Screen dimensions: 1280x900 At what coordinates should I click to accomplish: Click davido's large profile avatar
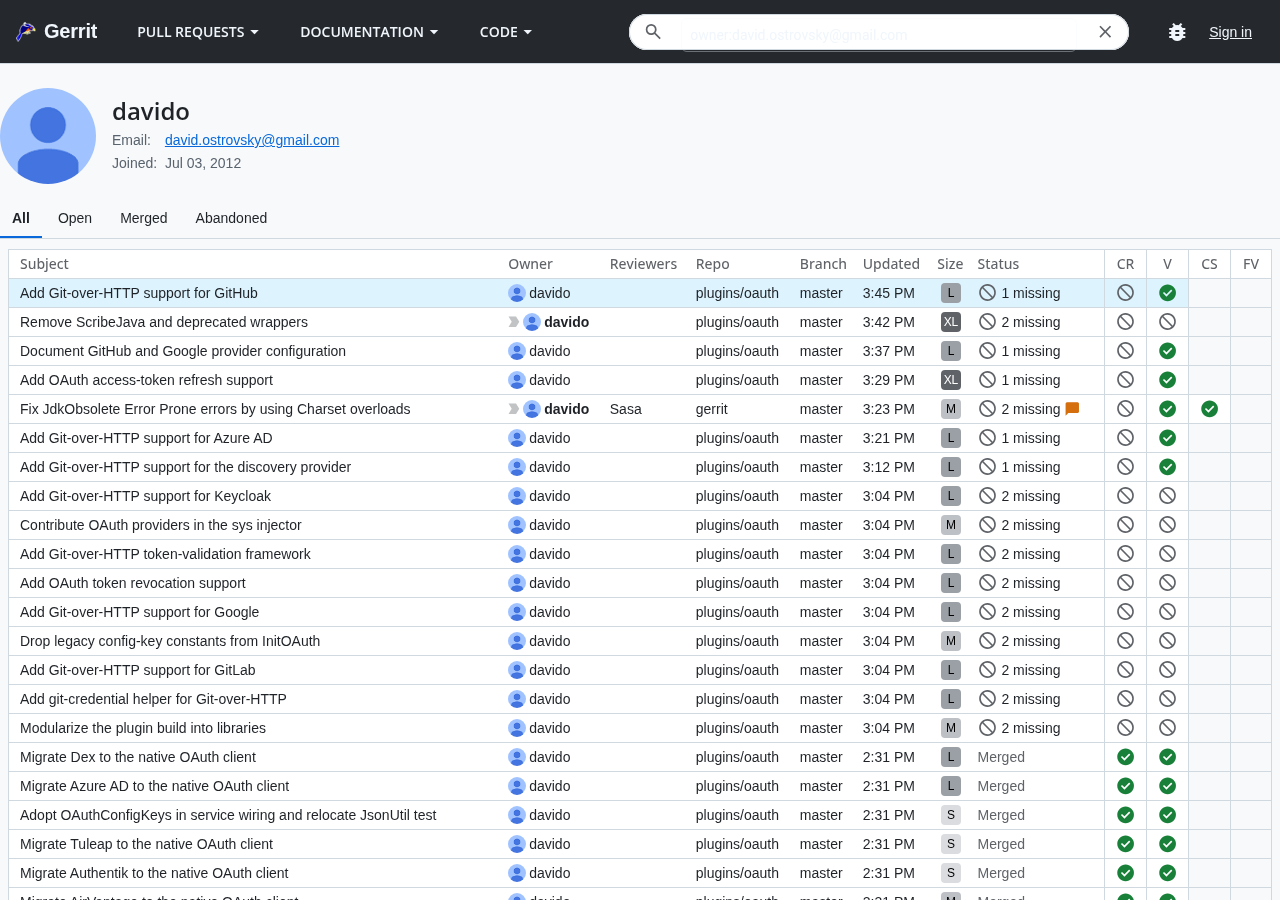pyautogui.click(x=48, y=136)
